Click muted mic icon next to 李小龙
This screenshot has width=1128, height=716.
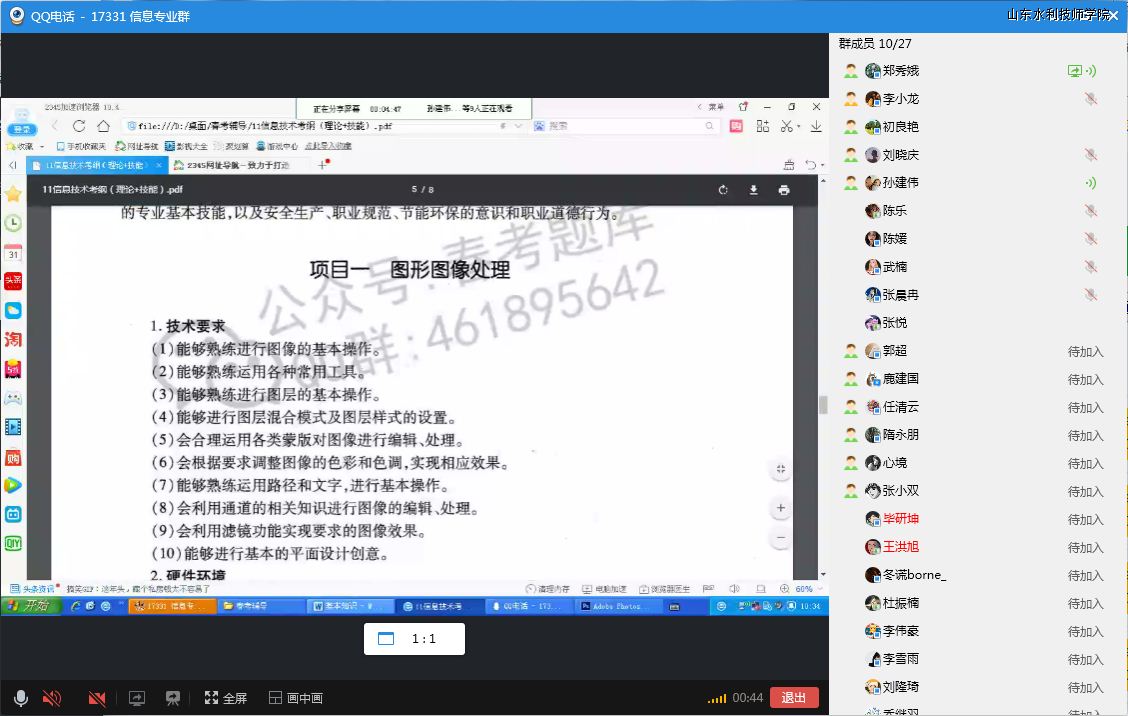tap(1090, 99)
